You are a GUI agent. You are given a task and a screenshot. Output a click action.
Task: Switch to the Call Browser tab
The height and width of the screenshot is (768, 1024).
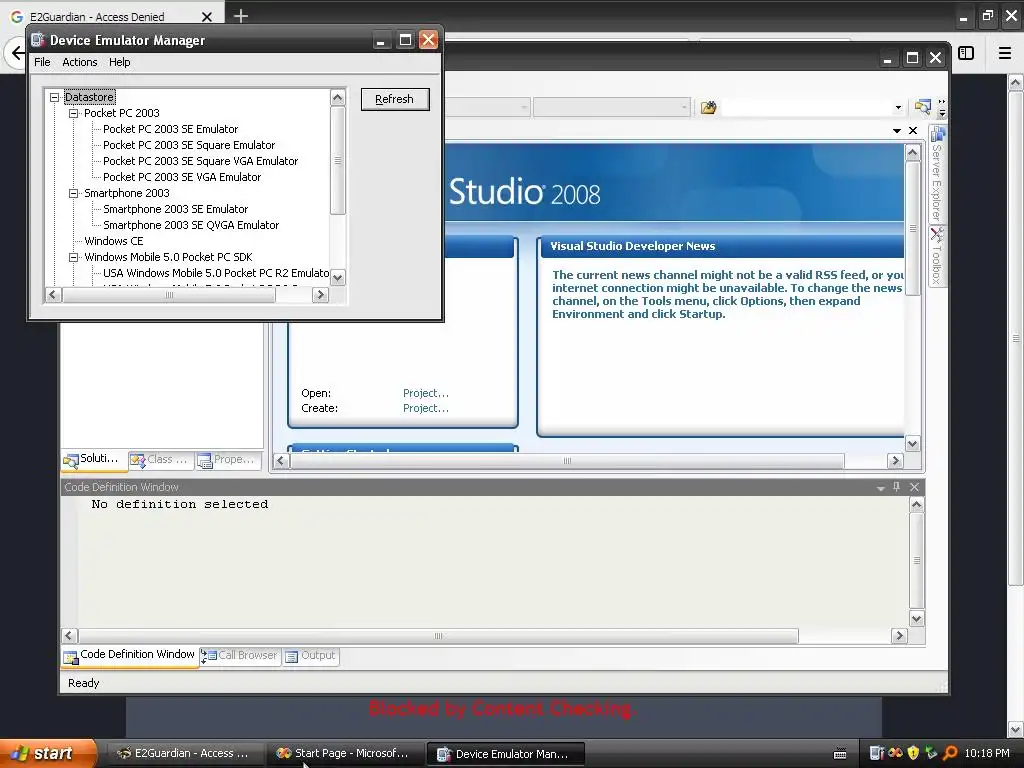[x=239, y=656]
